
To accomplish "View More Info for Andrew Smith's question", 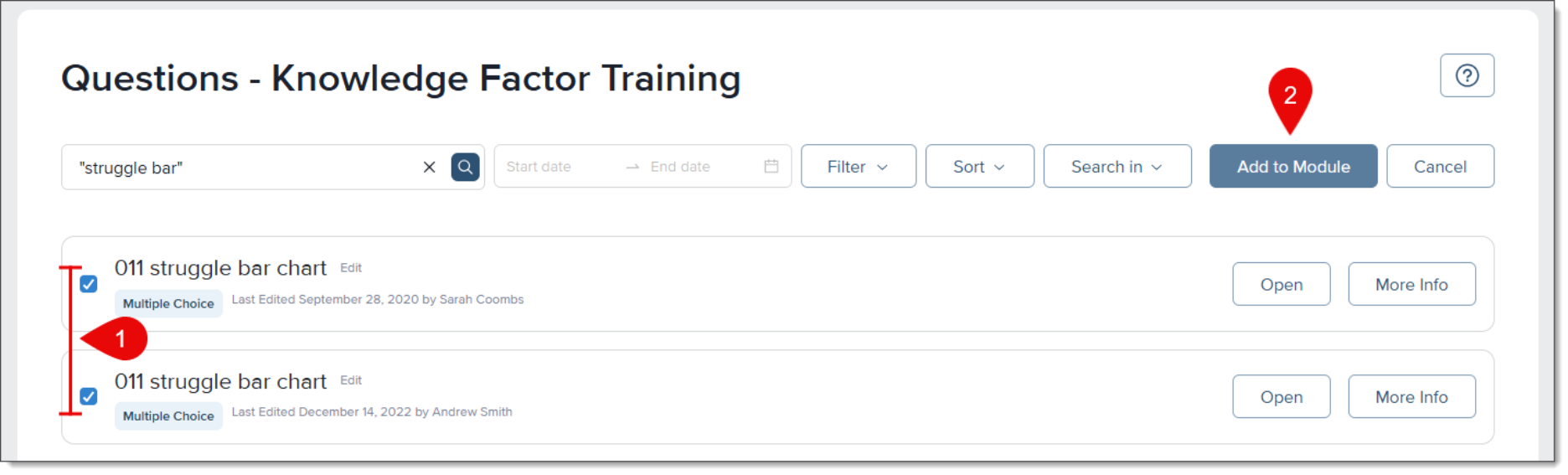I will point(1411,397).
